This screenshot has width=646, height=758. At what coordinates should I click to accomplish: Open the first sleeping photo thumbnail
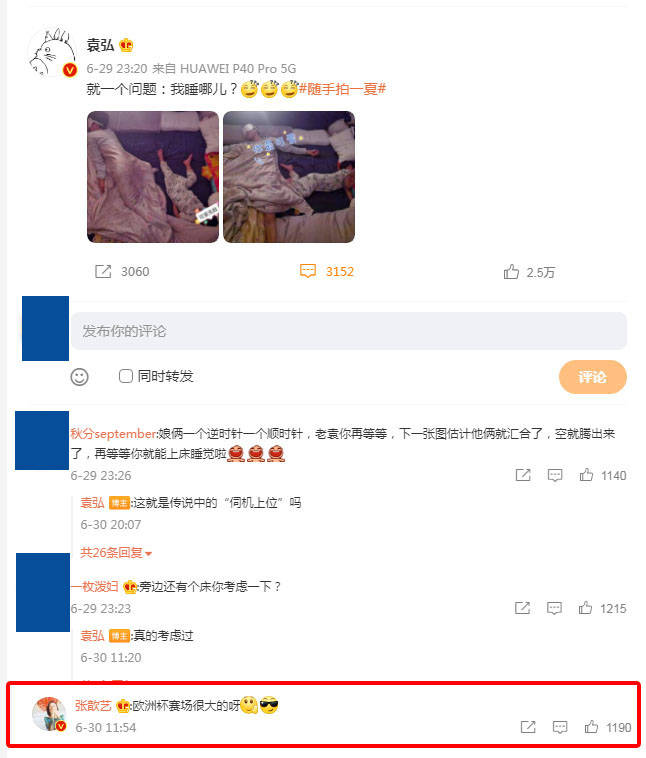[153, 177]
